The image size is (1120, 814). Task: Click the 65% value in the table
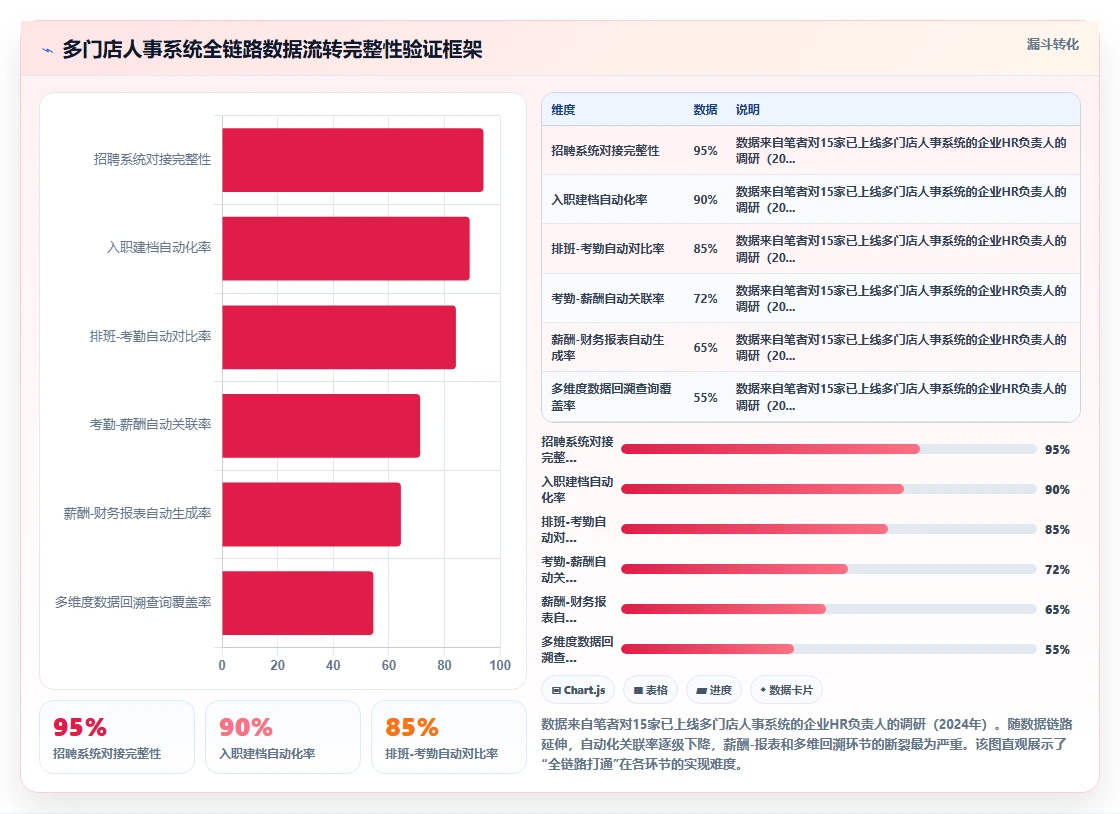pos(705,348)
